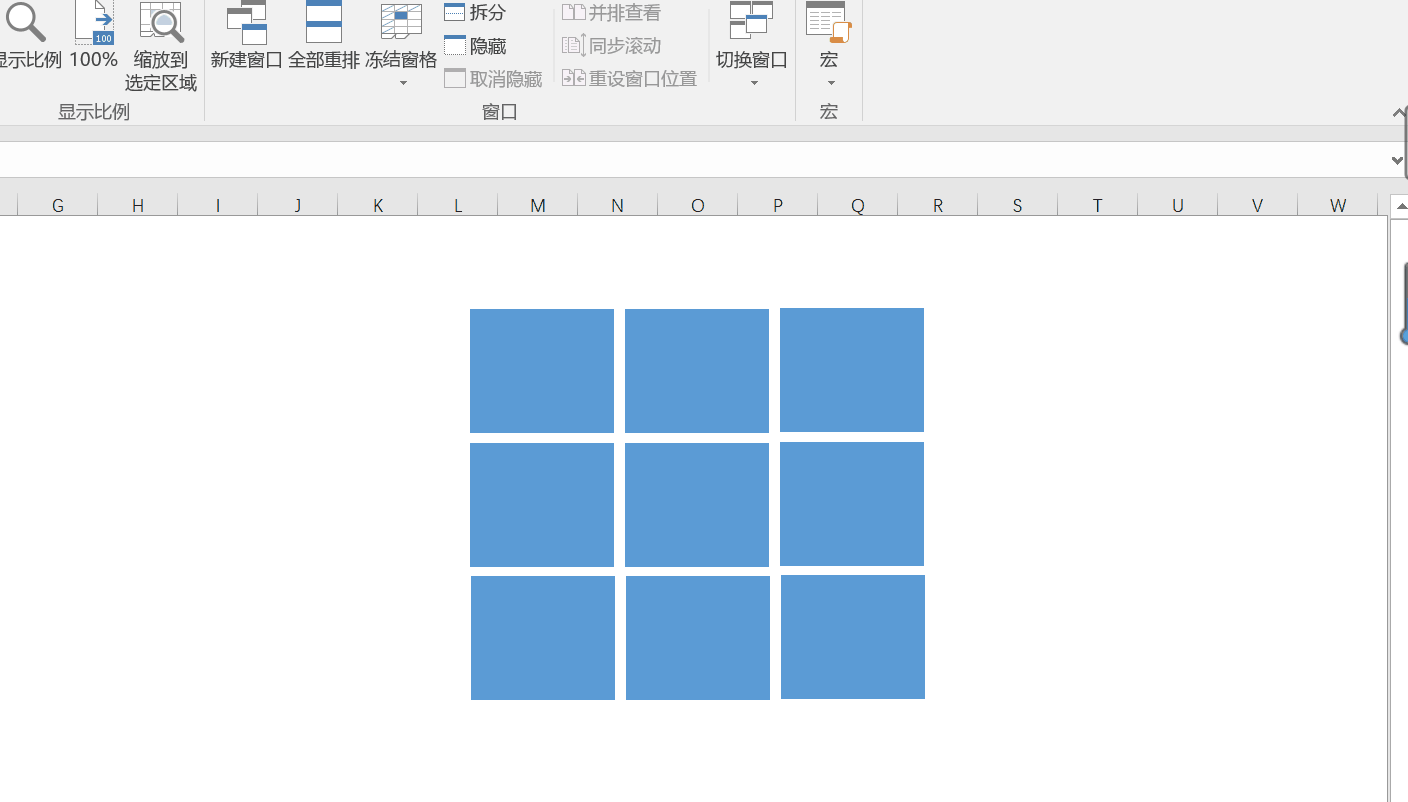
Task: Select column N header
Action: (x=618, y=205)
